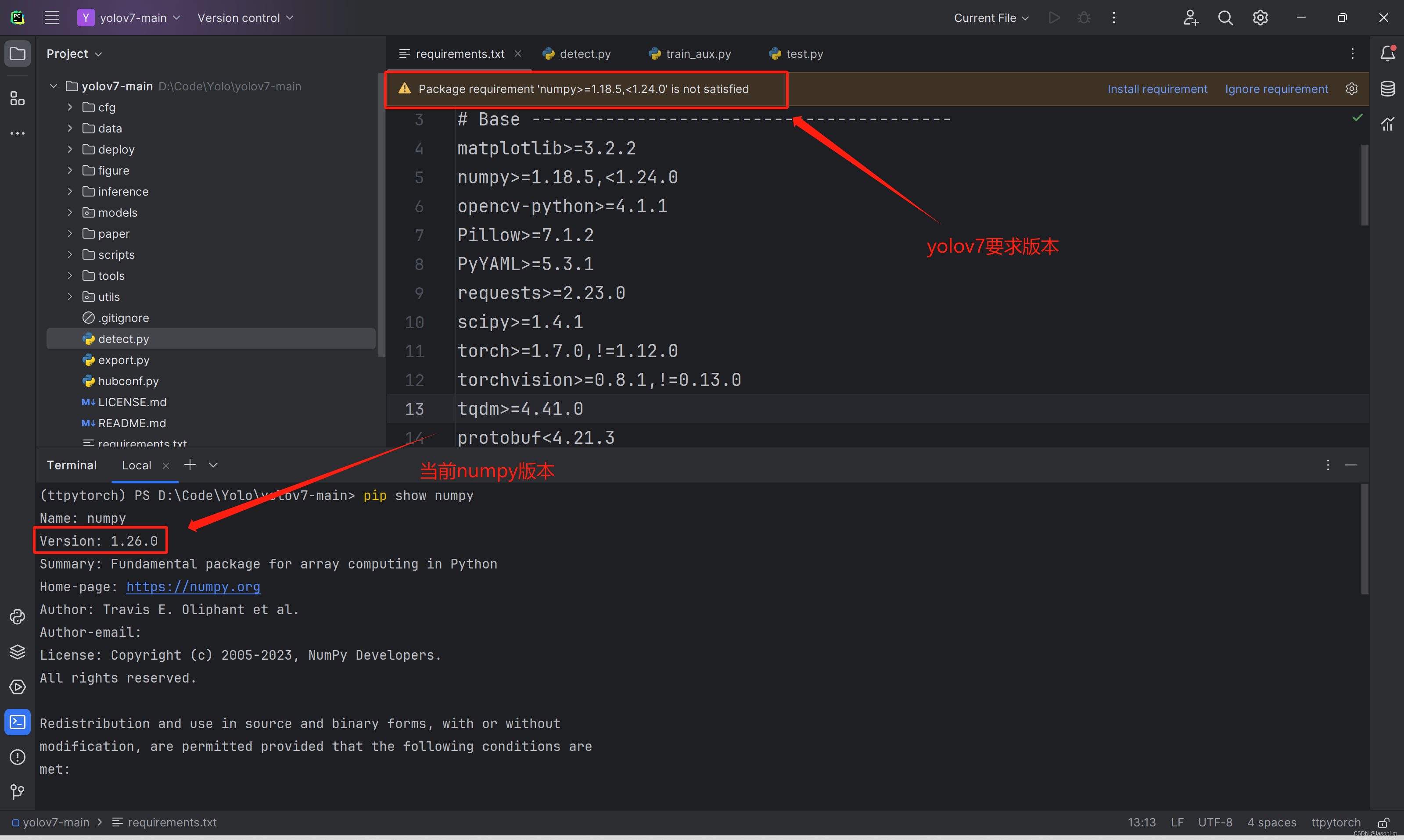
Task: Switch to the test.py tab
Action: tap(796, 54)
